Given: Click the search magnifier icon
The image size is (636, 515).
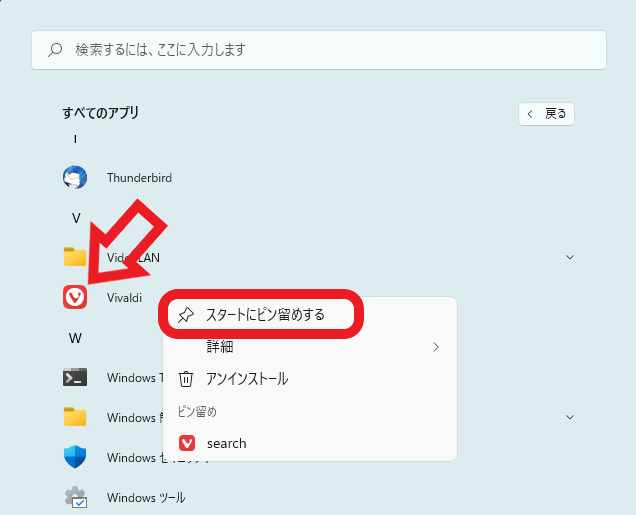Looking at the screenshot, I should coord(55,49).
